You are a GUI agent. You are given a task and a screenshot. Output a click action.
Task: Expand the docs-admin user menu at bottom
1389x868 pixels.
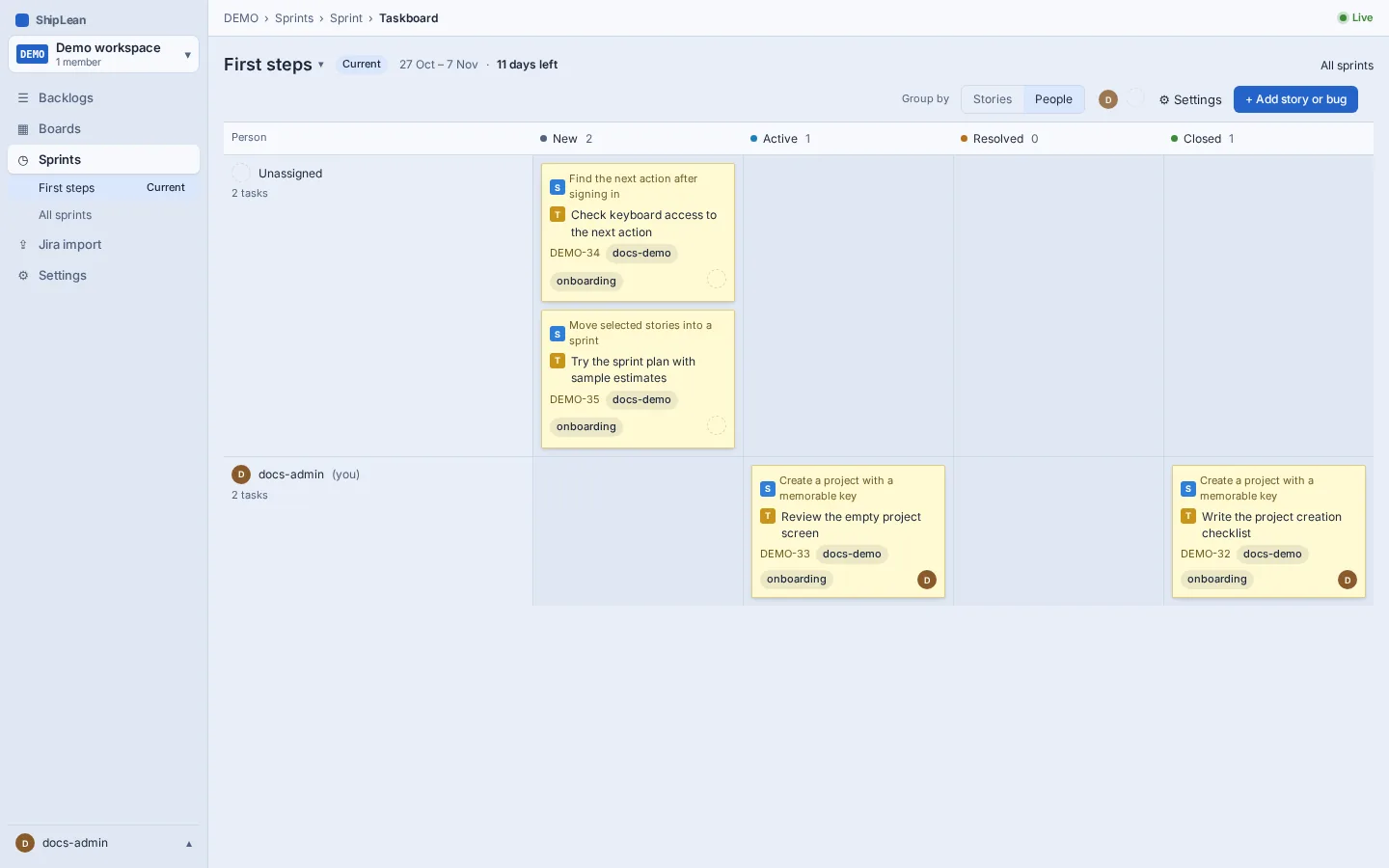(x=103, y=843)
